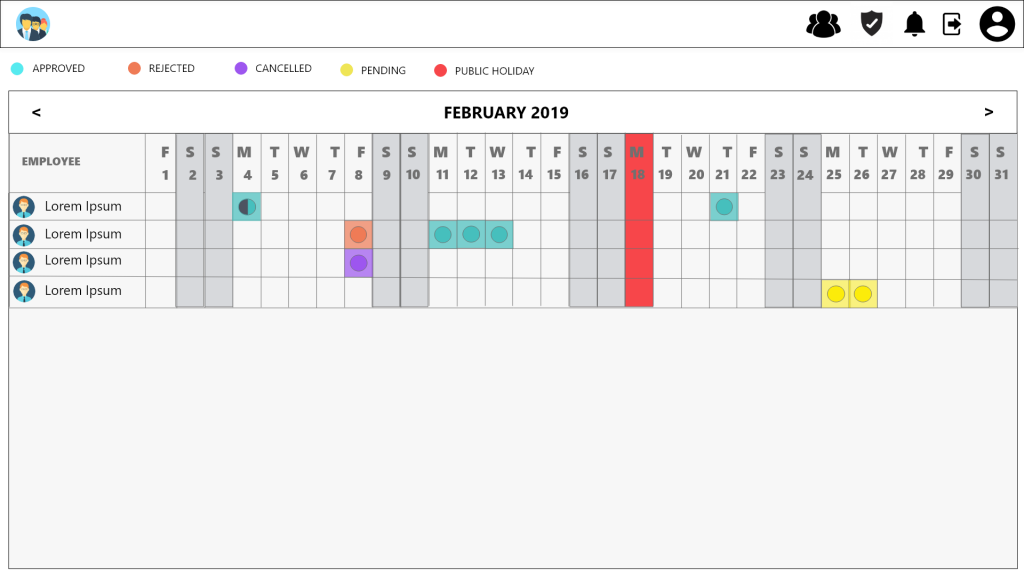Viewport: 1024px width, 576px height.
Task: Open the notifications bell
Action: (914, 24)
